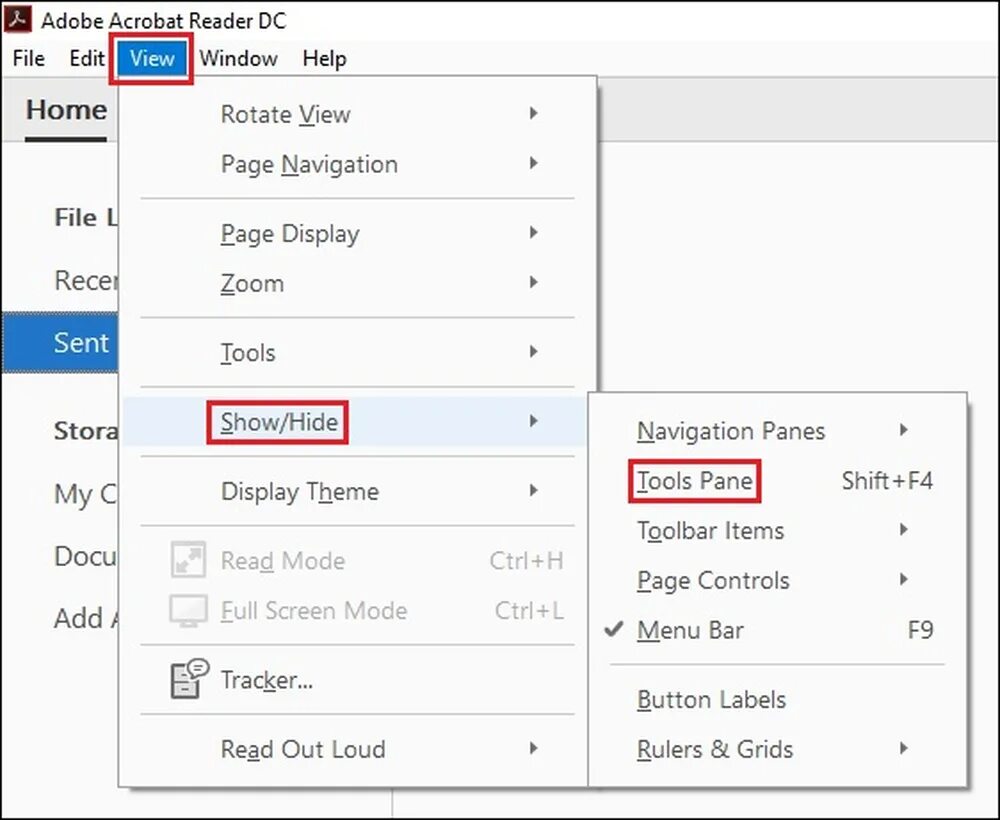This screenshot has width=1000, height=820.
Task: Click the Shift+F4 shortcut text
Action: point(887,481)
